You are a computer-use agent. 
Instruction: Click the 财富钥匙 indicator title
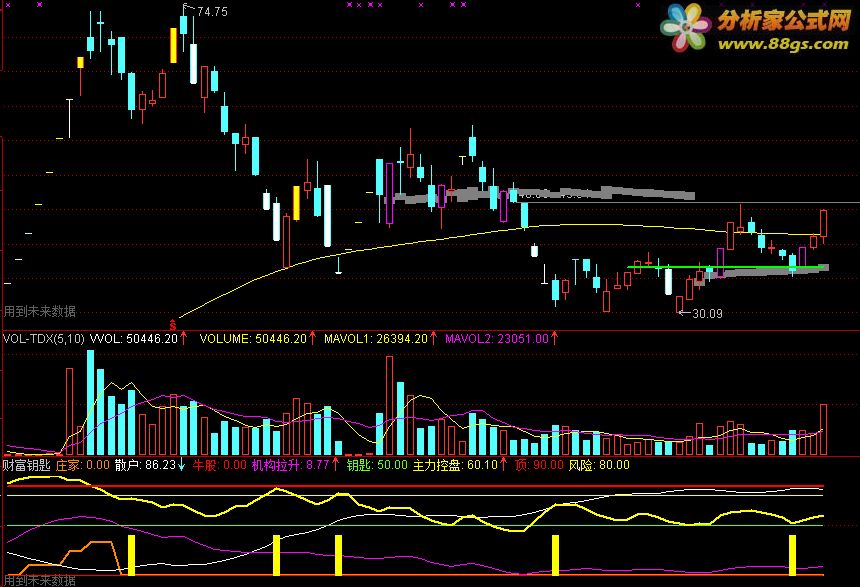coord(26,465)
